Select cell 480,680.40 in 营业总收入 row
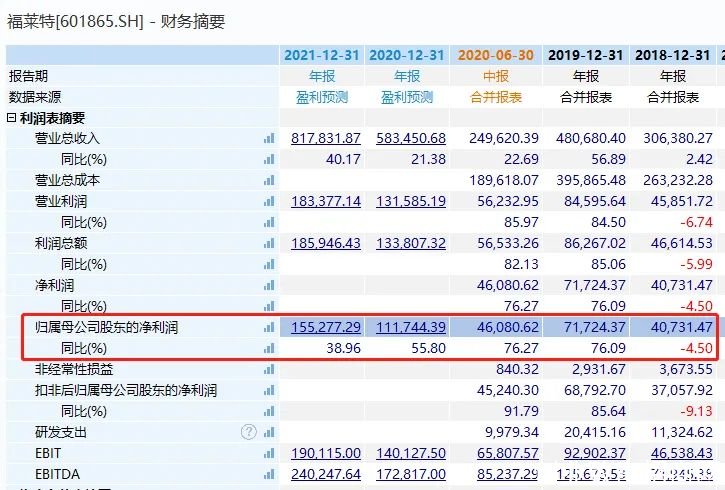Viewport: 725px width, 490px height. (x=591, y=138)
